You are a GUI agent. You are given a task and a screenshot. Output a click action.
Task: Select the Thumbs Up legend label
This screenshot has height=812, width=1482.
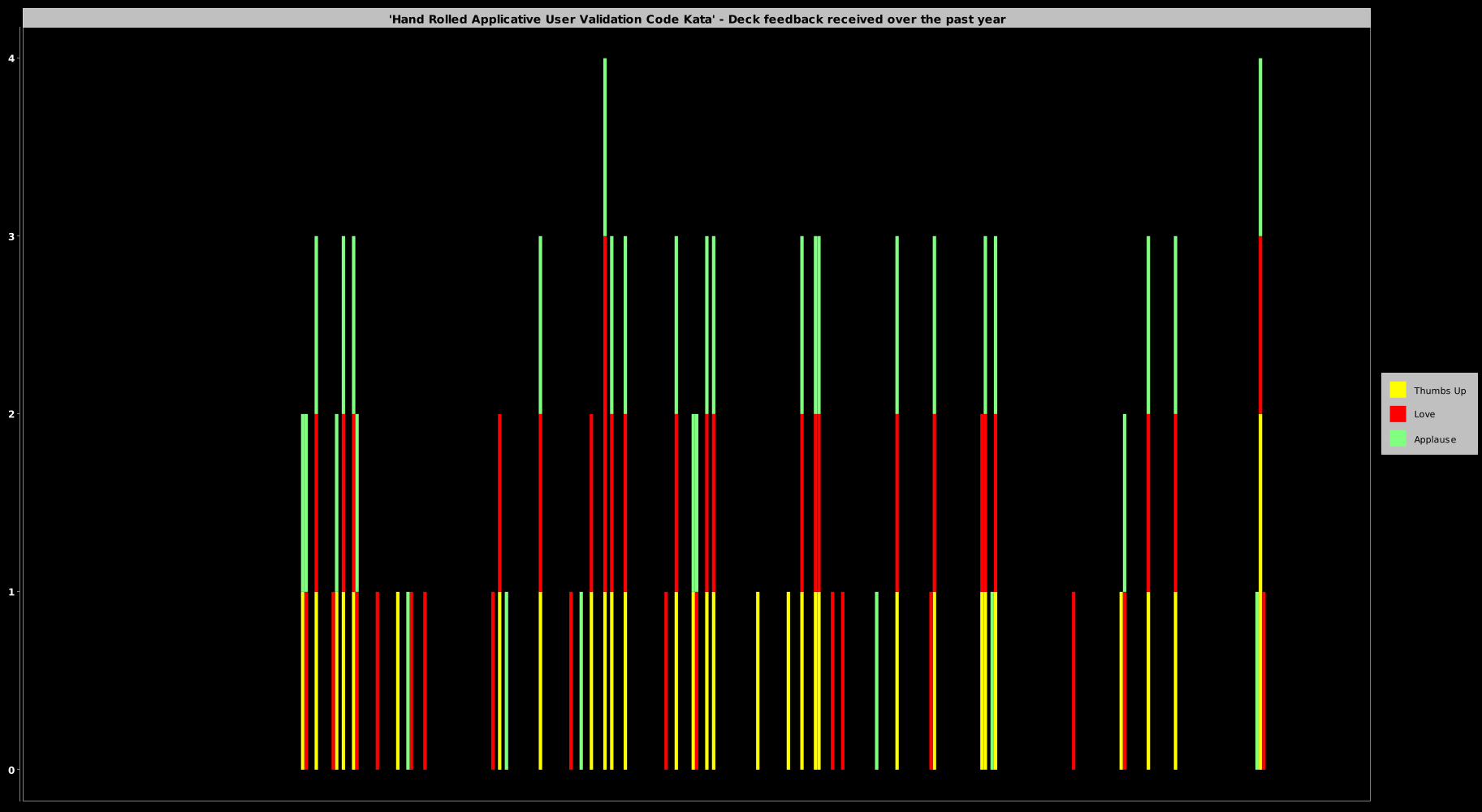pos(1440,391)
